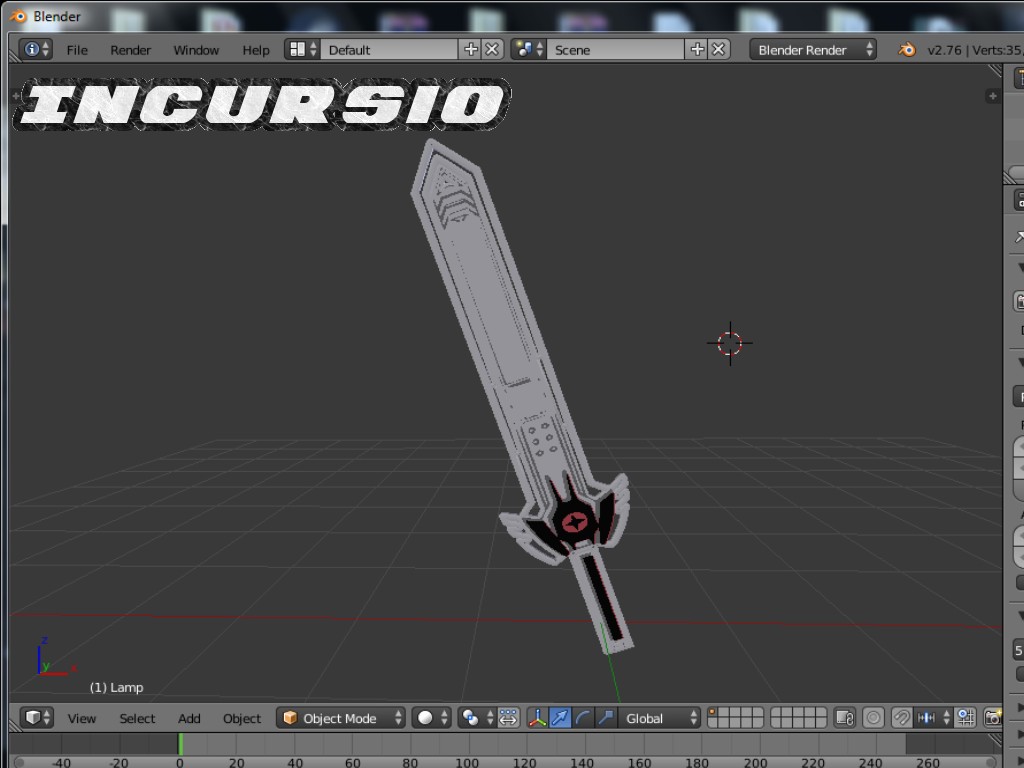Click the plus button to create a new scene
Screen dimensions: 1024x768
pyautogui.click(x=698, y=48)
